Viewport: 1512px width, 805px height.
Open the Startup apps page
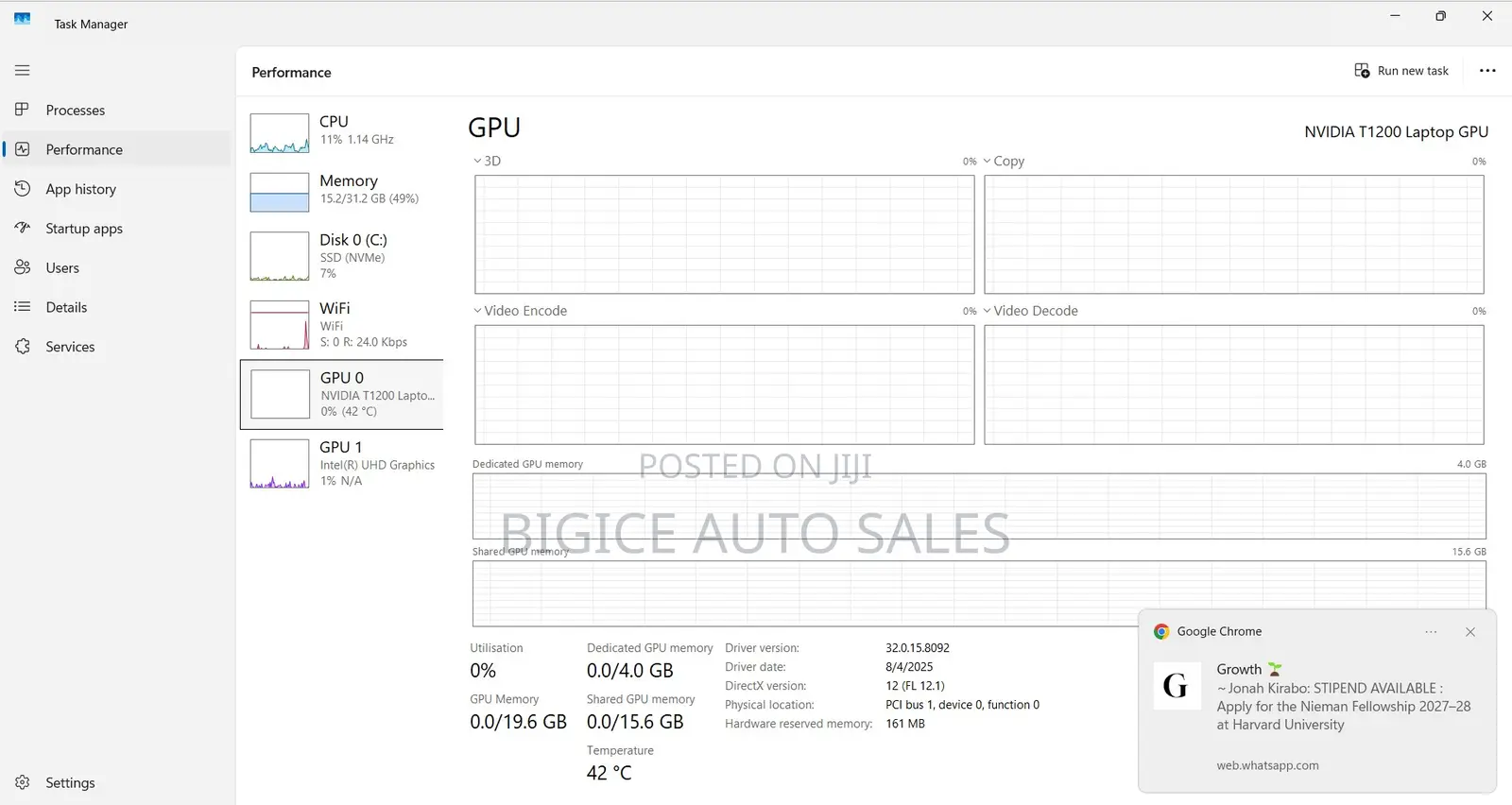click(x=84, y=229)
